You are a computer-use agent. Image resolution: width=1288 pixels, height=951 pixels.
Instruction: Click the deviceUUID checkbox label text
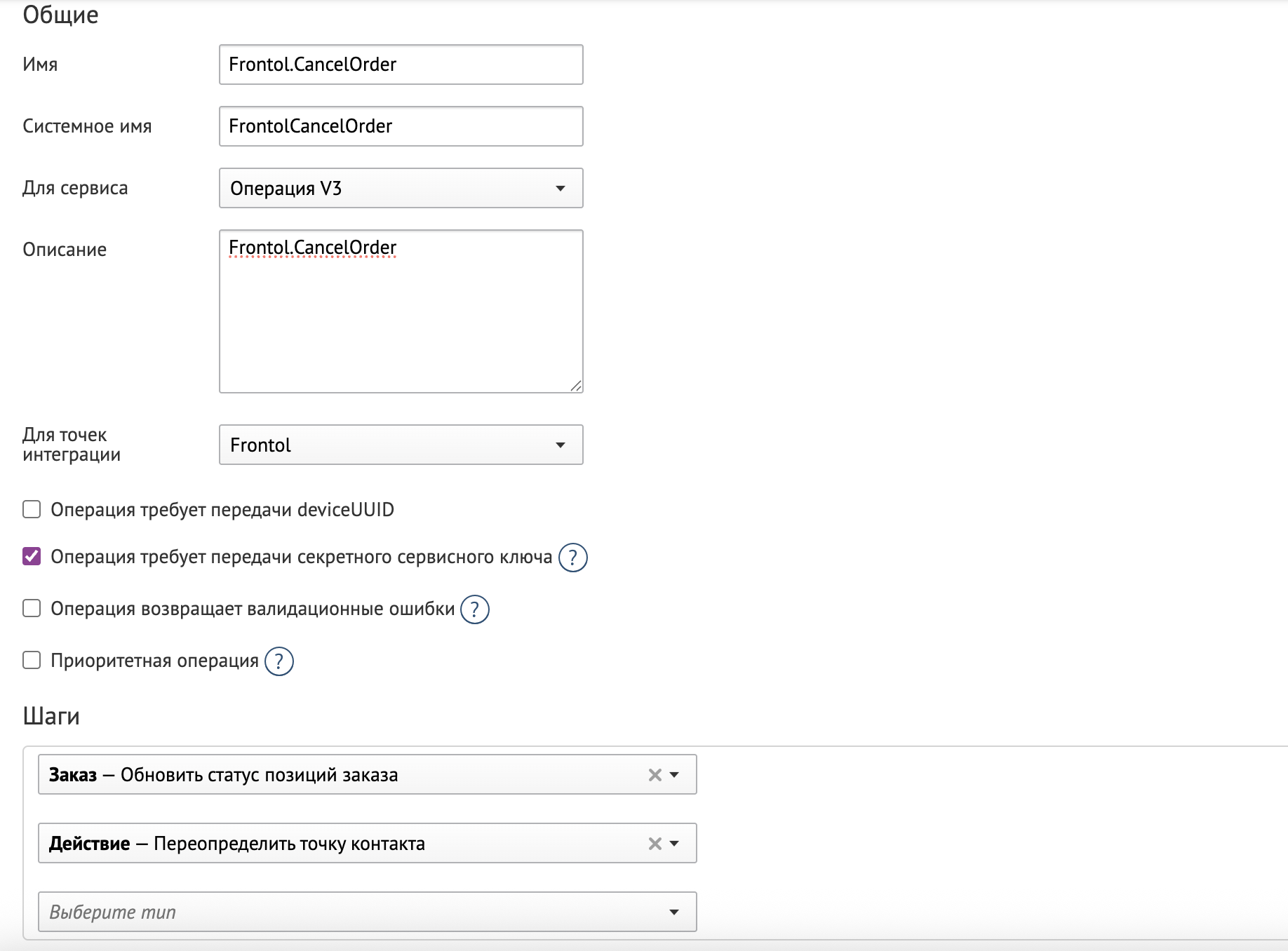222,510
